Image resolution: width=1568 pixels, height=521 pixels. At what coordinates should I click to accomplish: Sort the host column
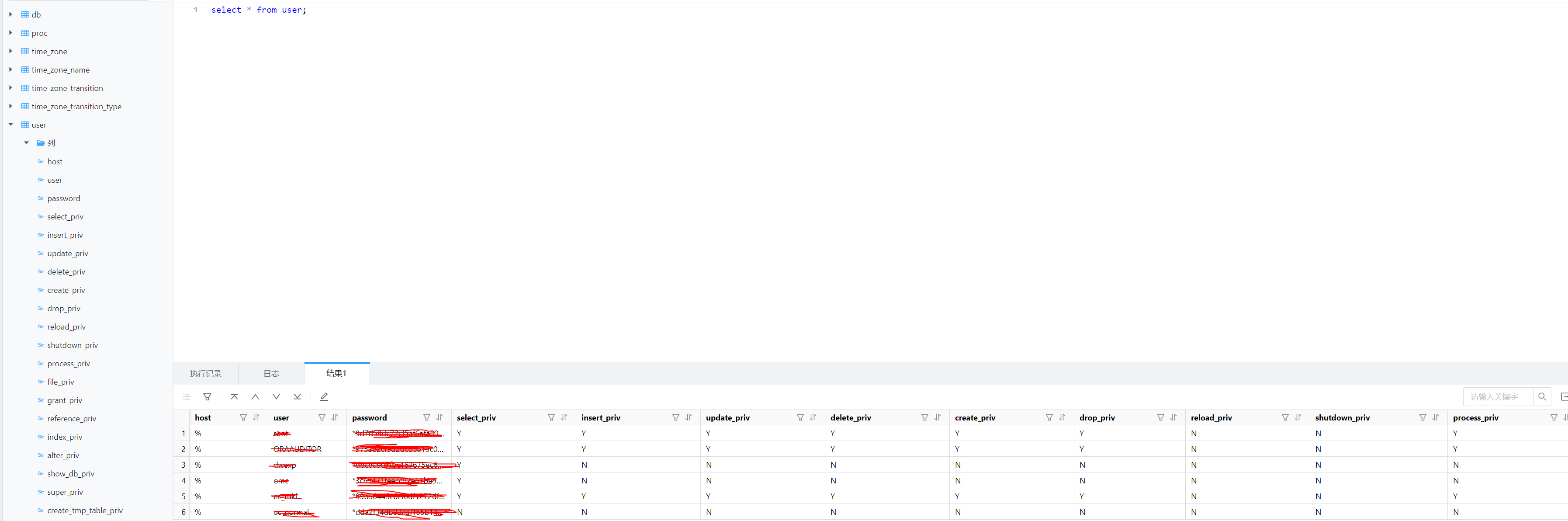point(256,417)
